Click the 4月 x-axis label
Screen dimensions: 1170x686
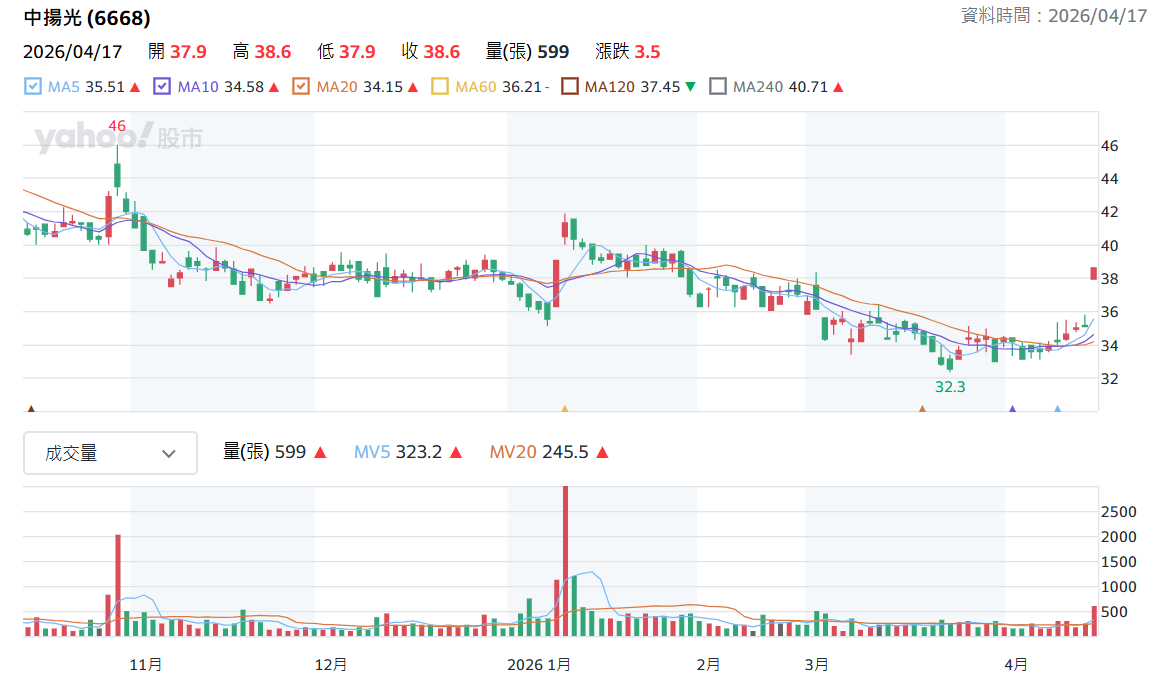click(x=1016, y=664)
